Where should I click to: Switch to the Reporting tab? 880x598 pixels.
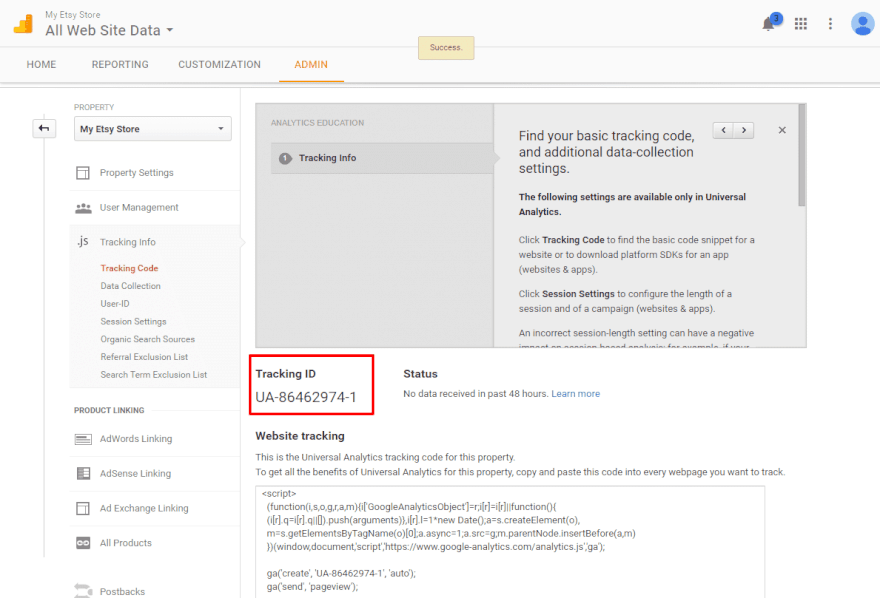click(x=120, y=65)
